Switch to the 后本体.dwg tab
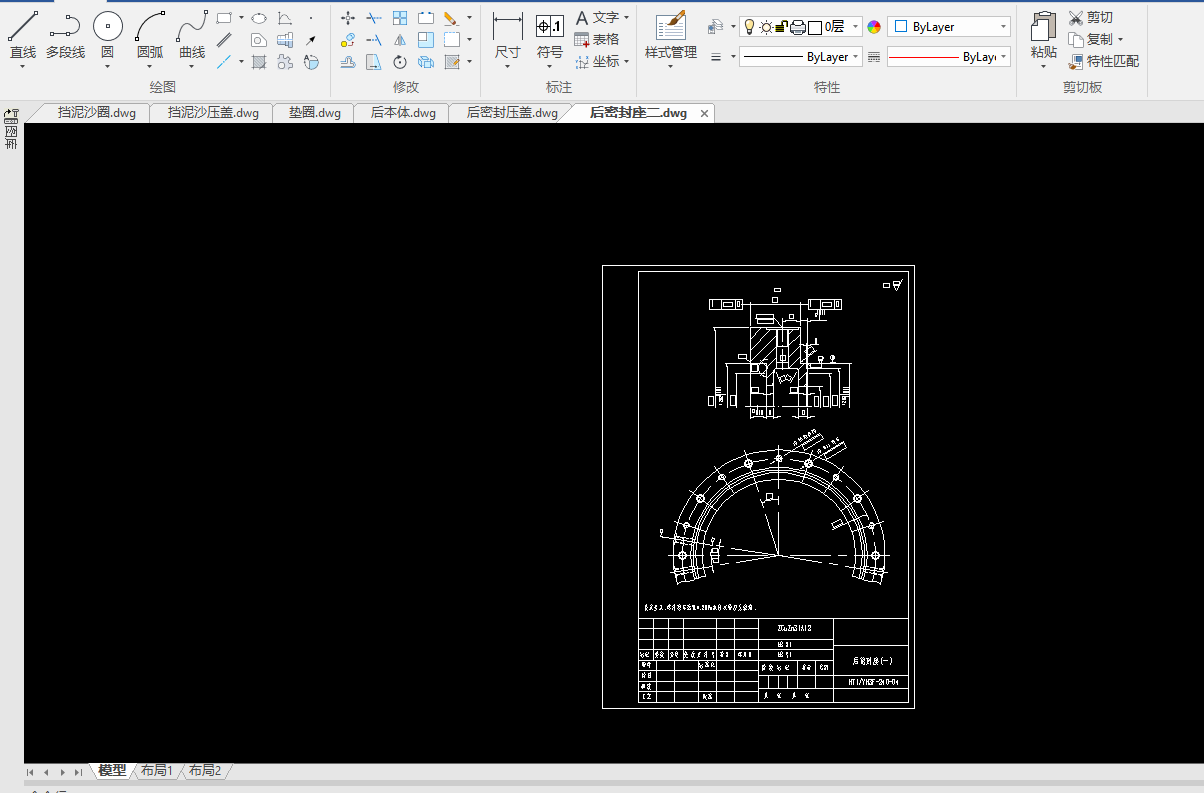The height and width of the screenshot is (793, 1204). 403,113
